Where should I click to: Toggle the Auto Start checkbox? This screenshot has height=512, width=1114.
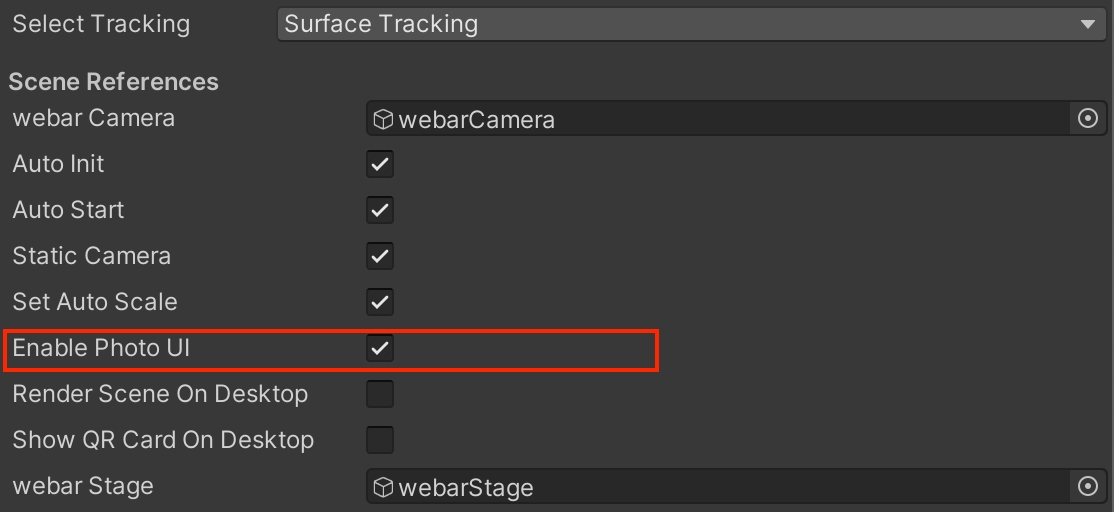pyautogui.click(x=380, y=211)
